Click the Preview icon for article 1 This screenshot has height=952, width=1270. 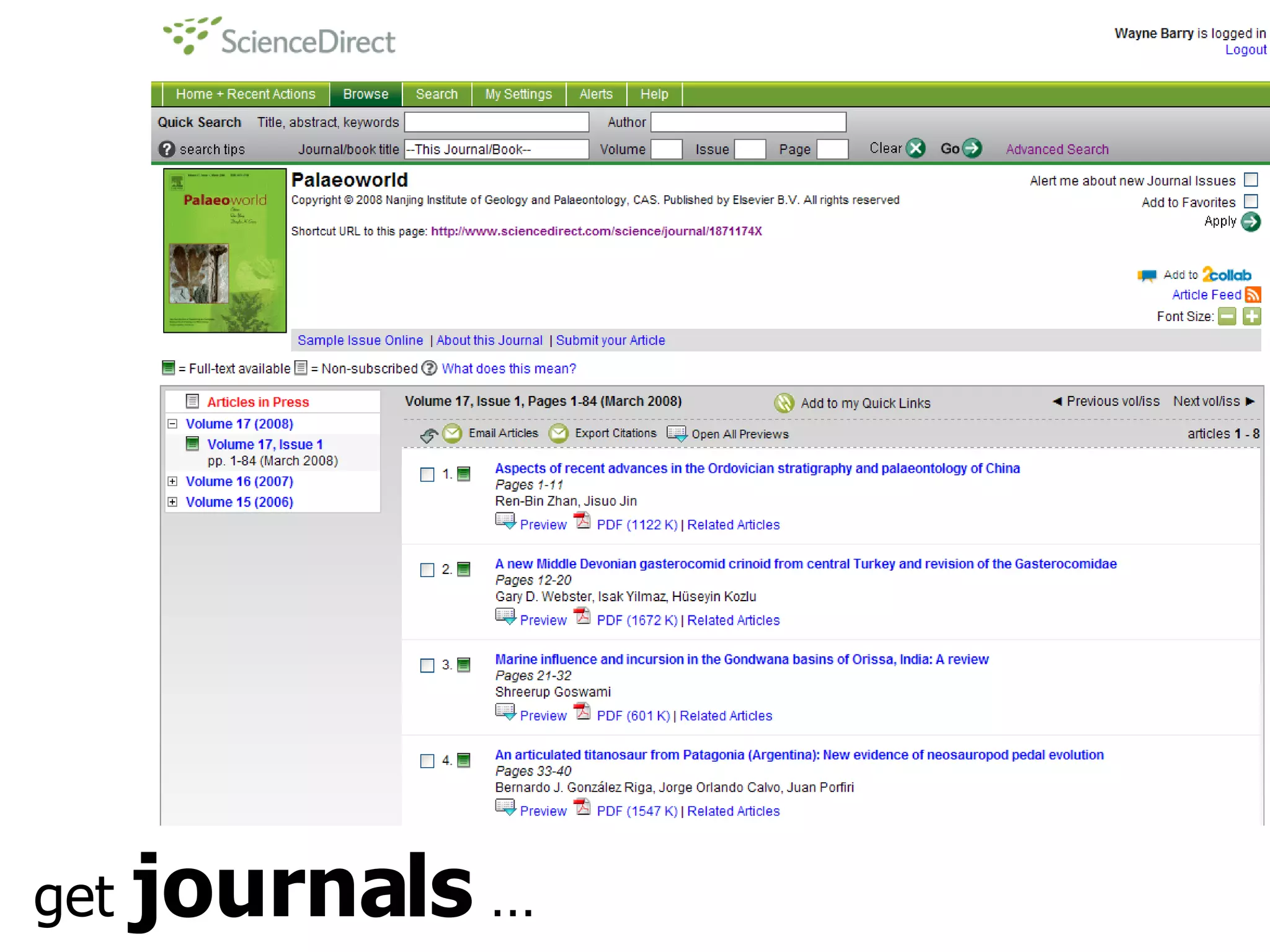(x=505, y=521)
